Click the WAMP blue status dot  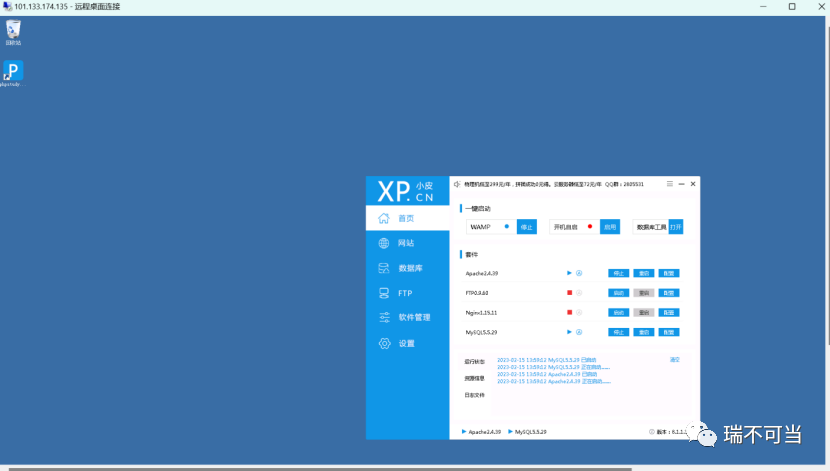(x=507, y=227)
